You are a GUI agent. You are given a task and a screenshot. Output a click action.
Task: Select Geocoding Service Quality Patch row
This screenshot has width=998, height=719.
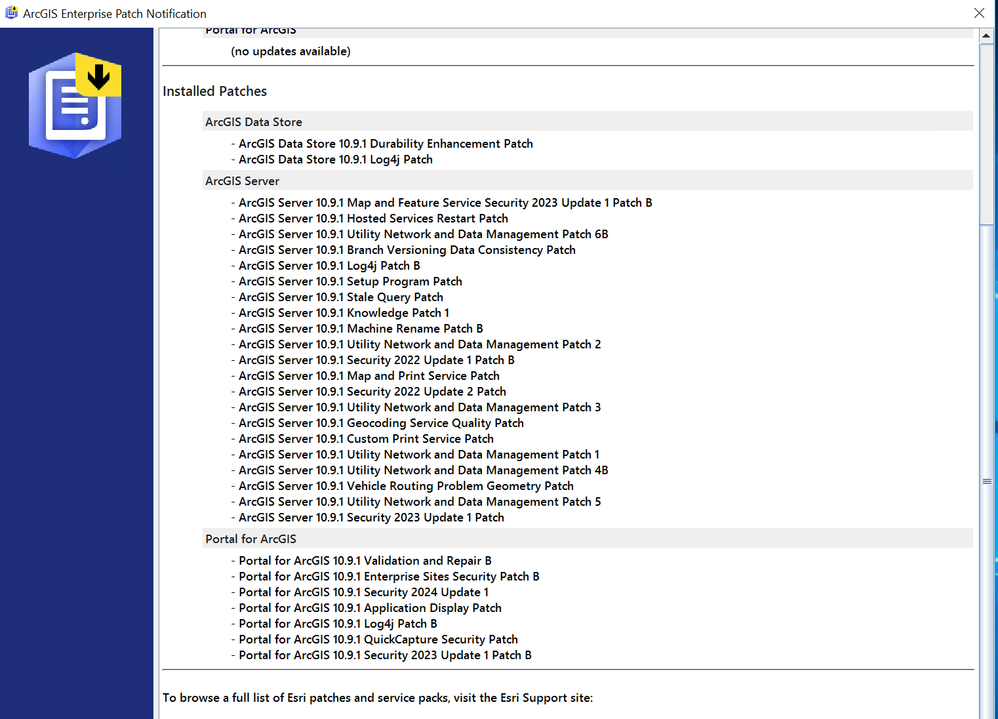click(377, 423)
